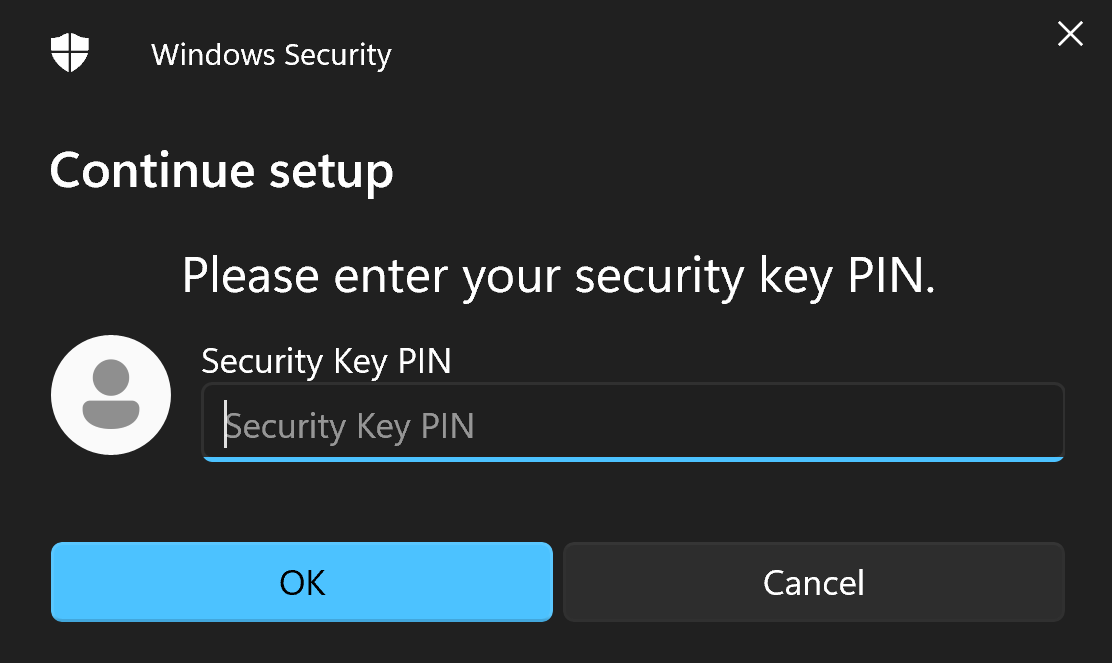
Task: Confirm setup by pressing OK
Action: [x=300, y=582]
